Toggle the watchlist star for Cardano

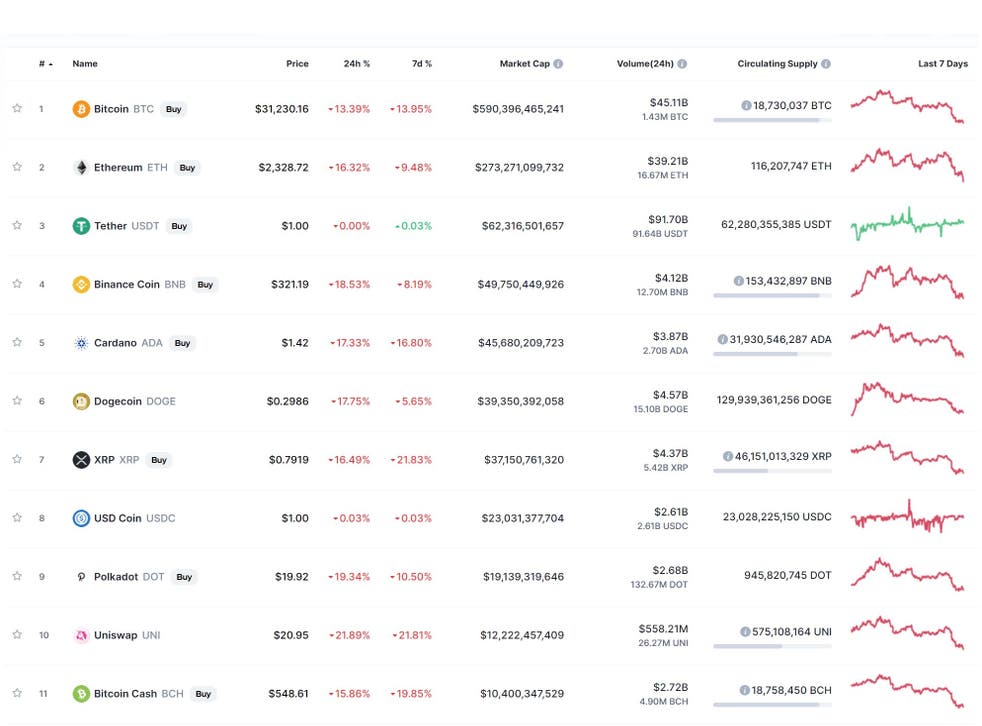[17, 342]
